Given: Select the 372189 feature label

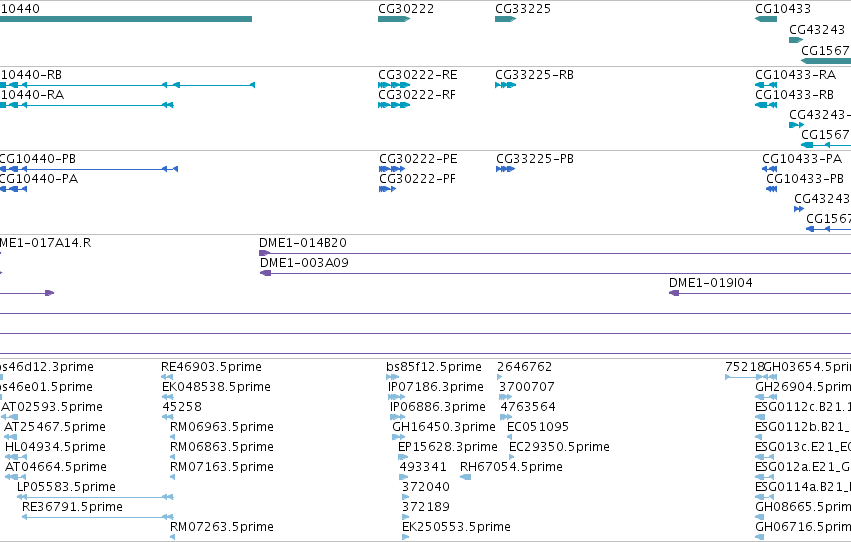Looking at the screenshot, I should pos(426,508).
